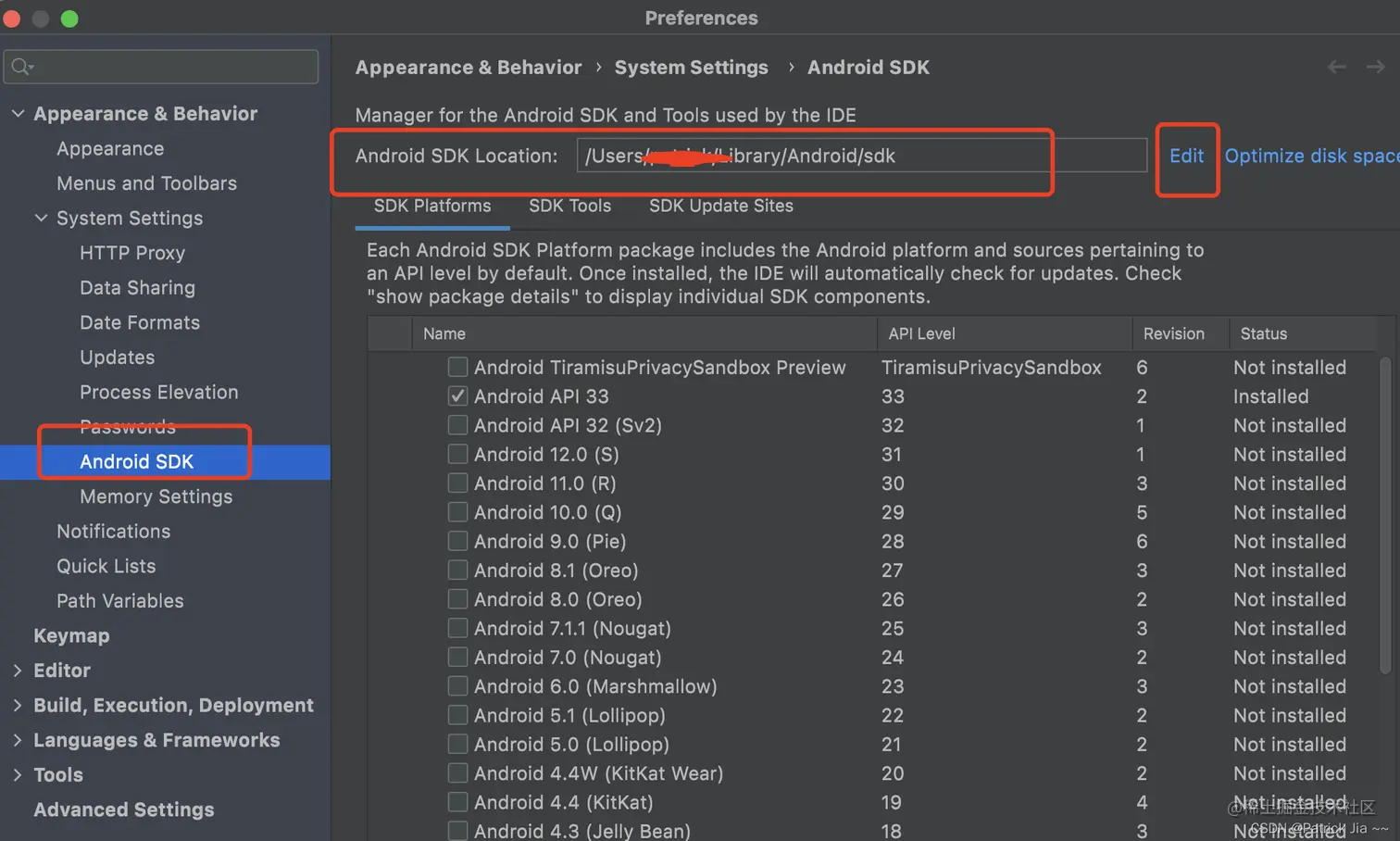Enable Android 4.4 (KitKat) checkbox
Viewport: 1400px width, 841px height.
(457, 802)
